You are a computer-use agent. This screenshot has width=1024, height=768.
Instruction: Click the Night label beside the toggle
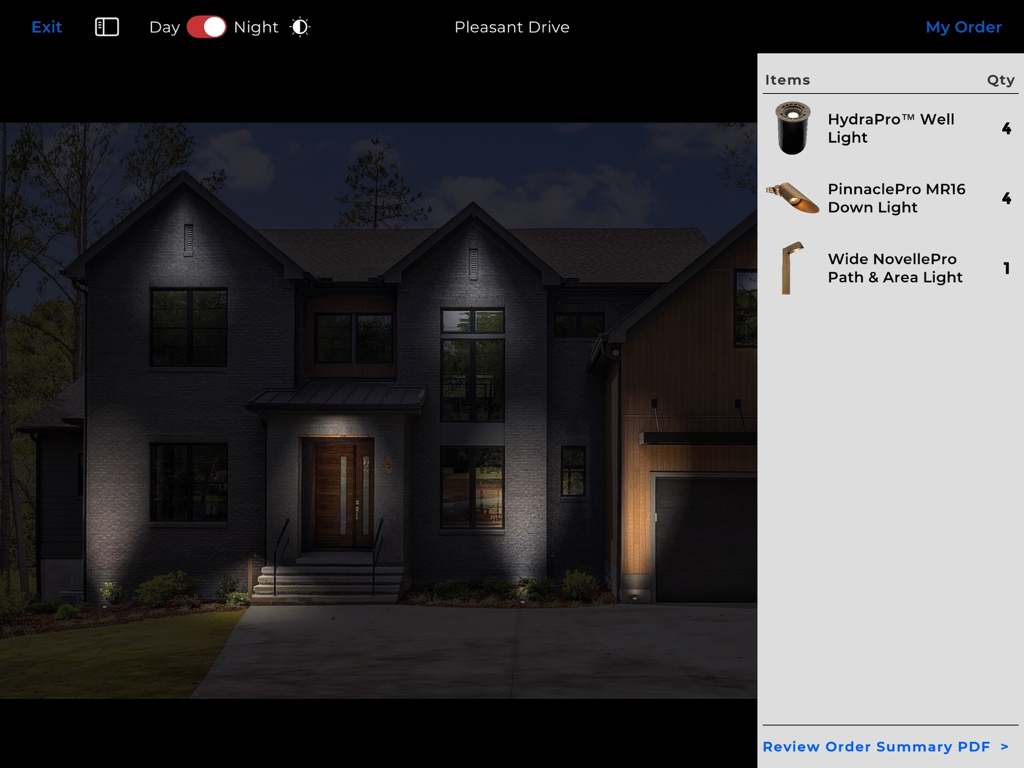coord(257,27)
